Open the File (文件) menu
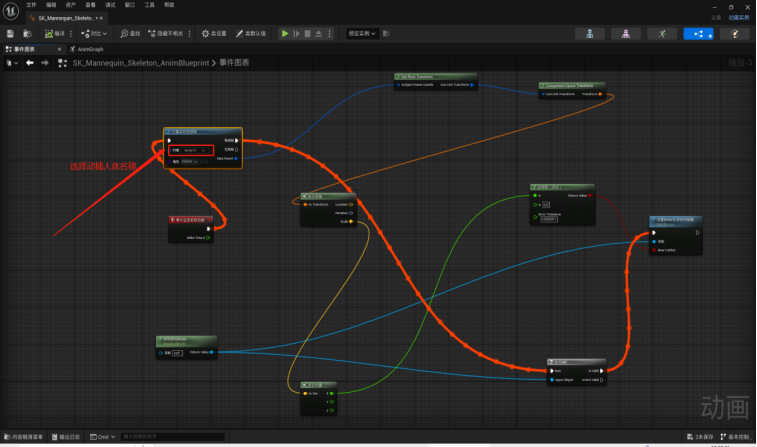757x447 pixels. tap(31, 5)
